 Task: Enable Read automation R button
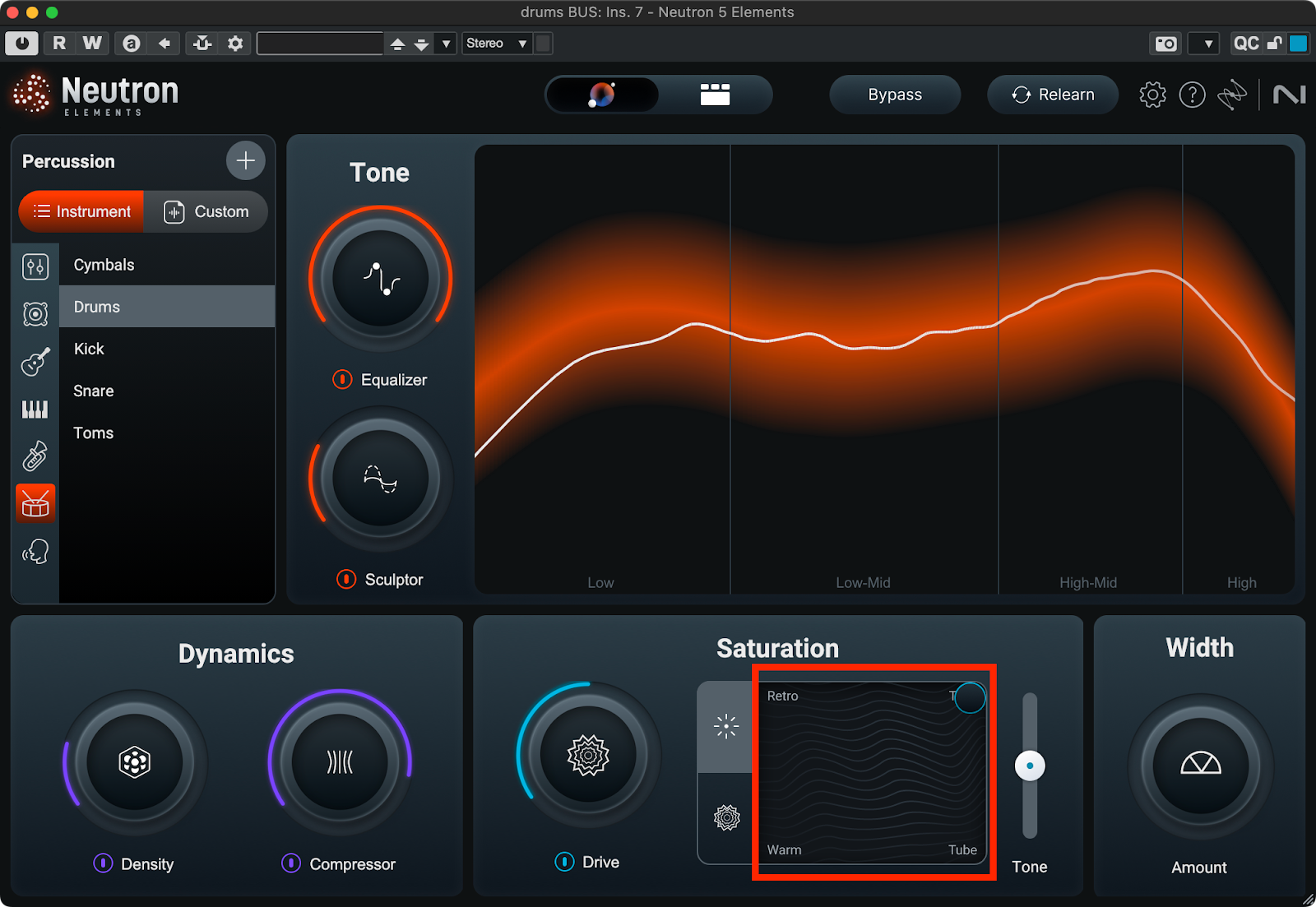(59, 43)
